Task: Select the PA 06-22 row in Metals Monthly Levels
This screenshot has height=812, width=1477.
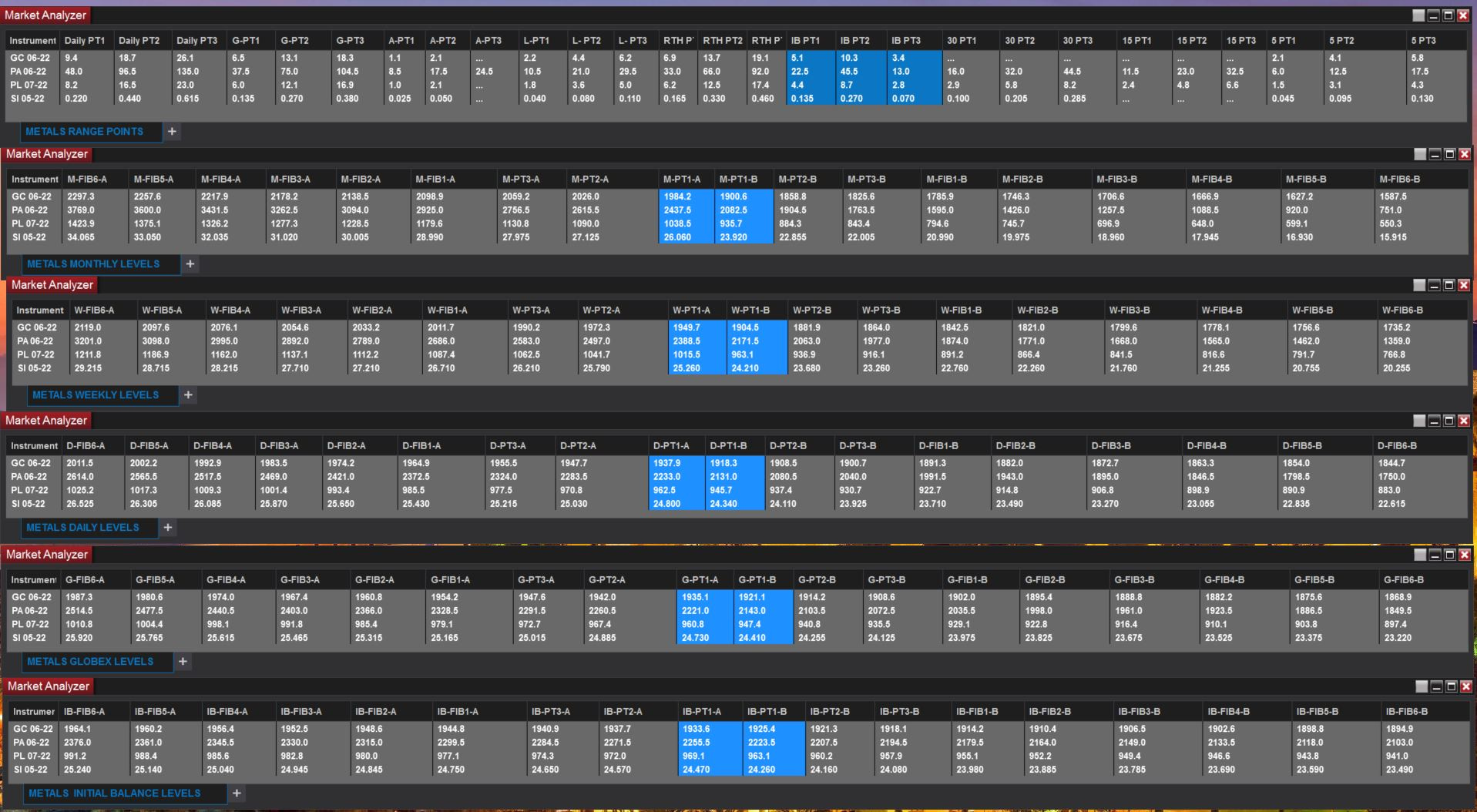Action: (737, 210)
